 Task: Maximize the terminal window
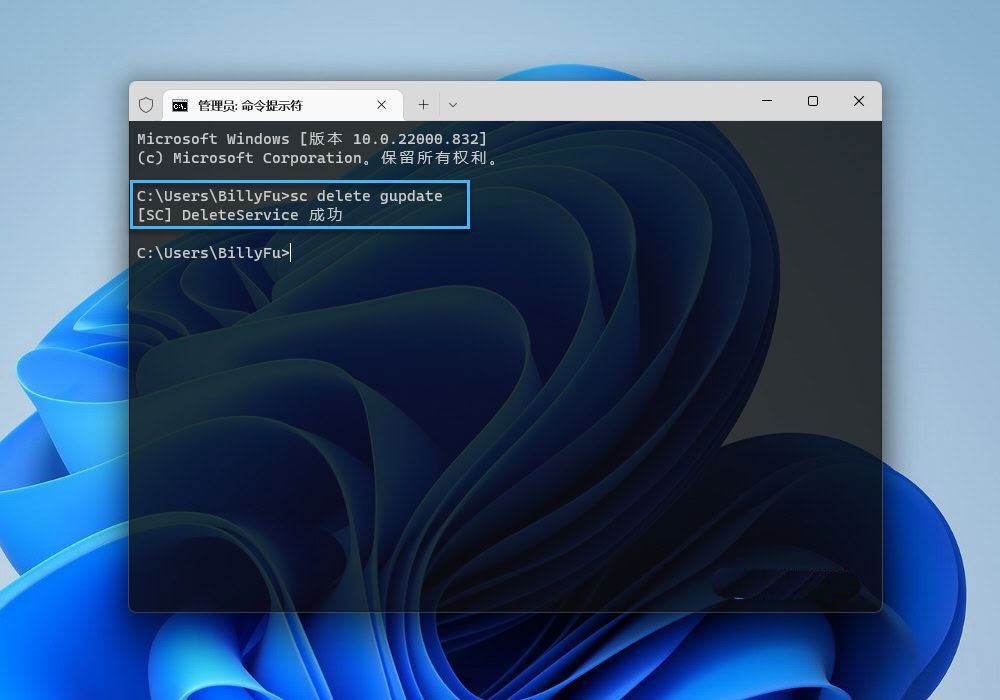coord(813,101)
